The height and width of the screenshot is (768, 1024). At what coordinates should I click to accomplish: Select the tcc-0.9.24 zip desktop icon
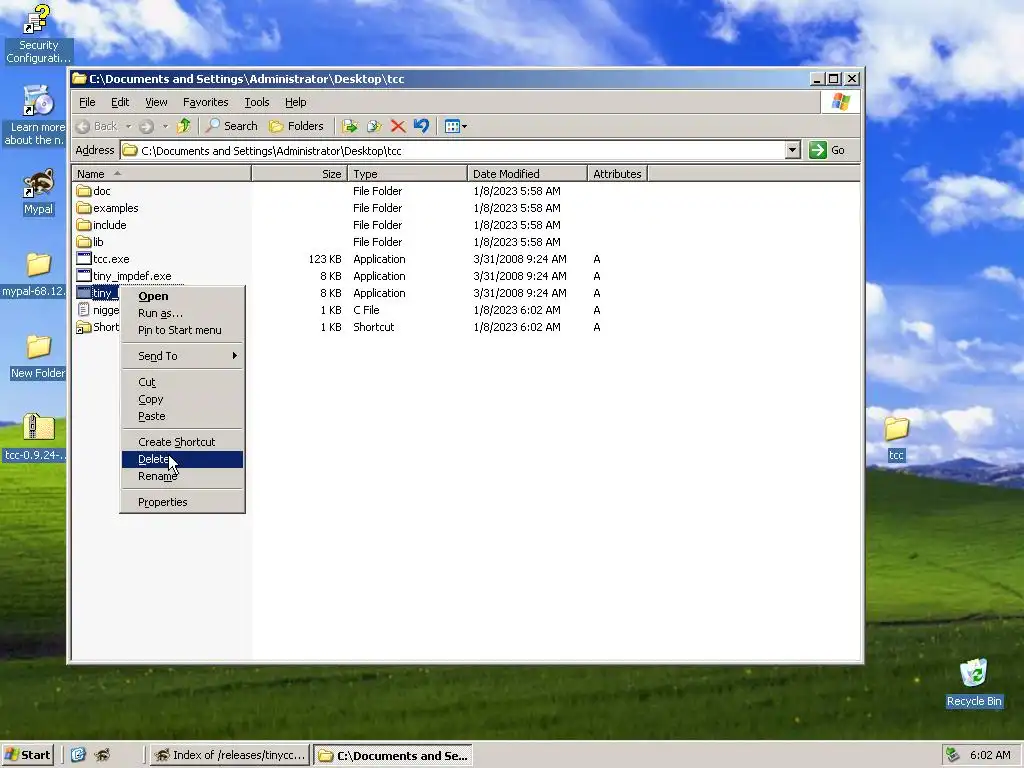(37, 438)
